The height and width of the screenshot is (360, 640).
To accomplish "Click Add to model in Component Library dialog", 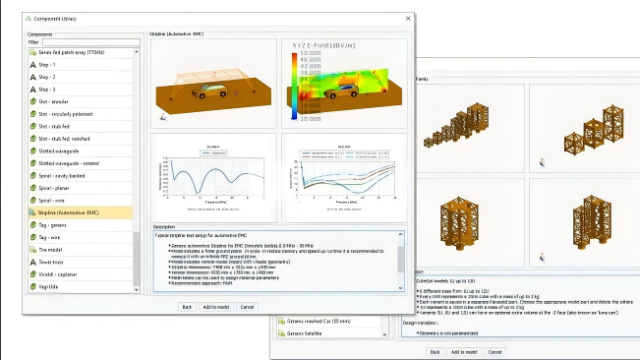I will tap(216, 307).
